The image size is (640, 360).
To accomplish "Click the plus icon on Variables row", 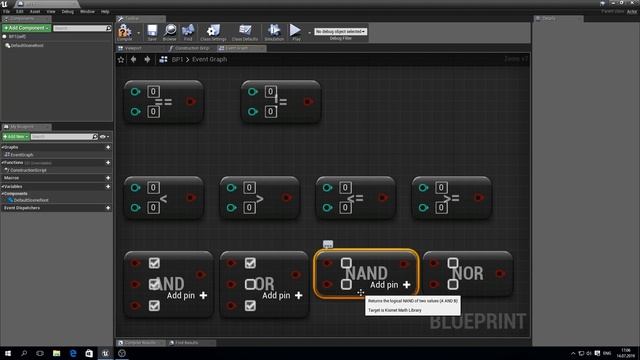I will [x=108, y=187].
